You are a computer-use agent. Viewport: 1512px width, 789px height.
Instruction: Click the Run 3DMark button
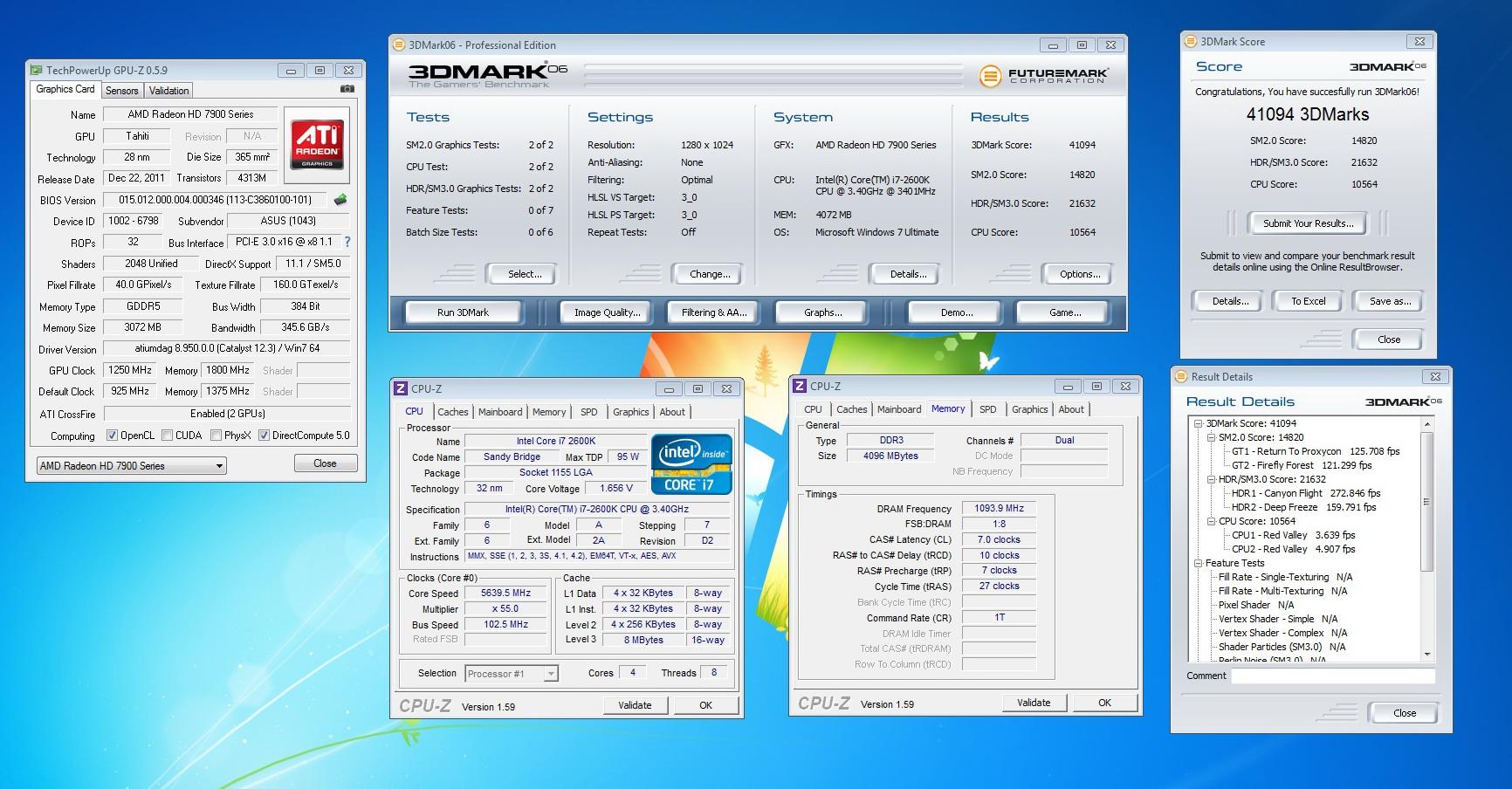(x=463, y=312)
